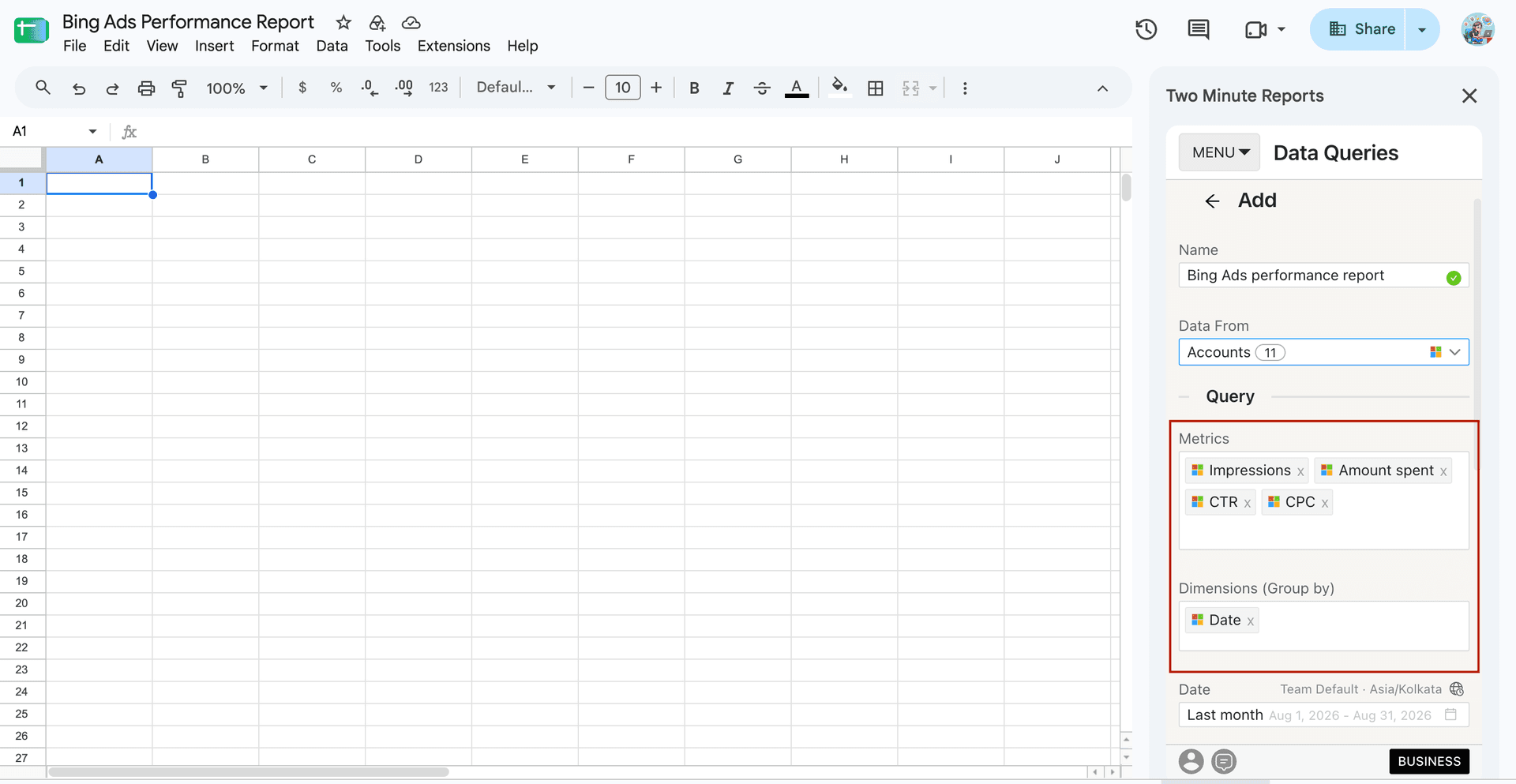
Task: Go back from the Add query screen
Action: (1212, 201)
